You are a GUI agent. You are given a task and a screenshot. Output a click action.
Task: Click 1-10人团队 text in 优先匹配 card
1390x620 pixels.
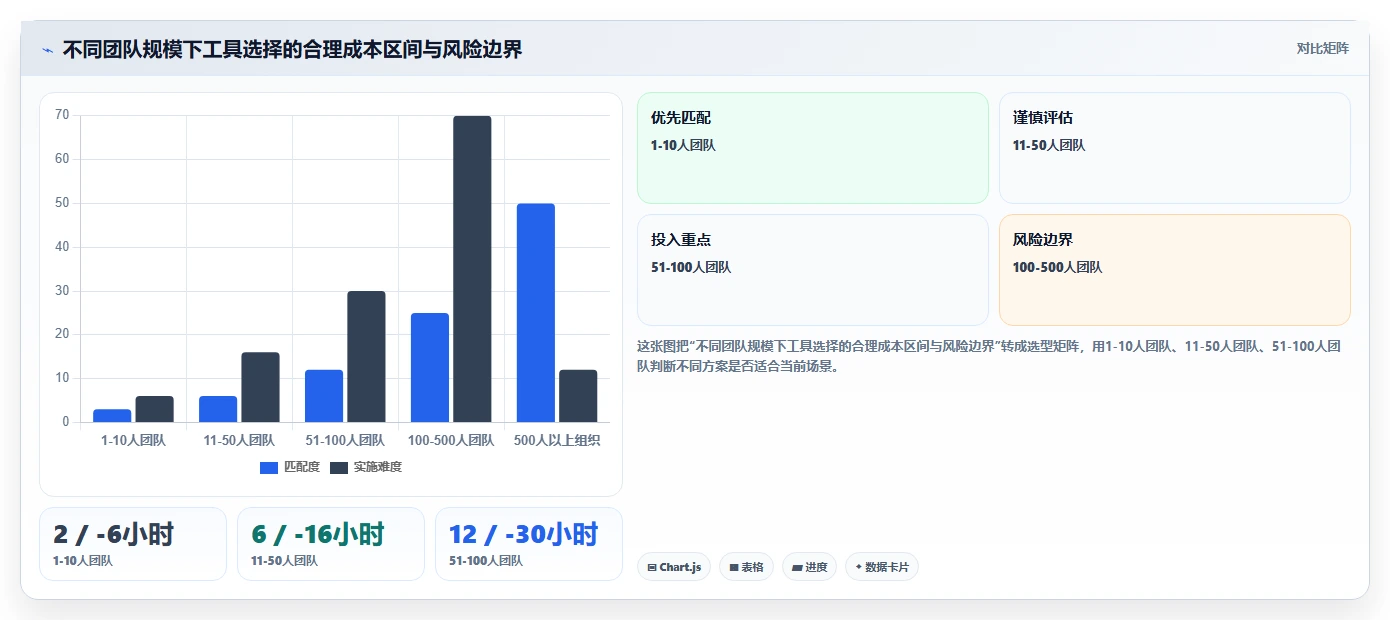[x=683, y=145]
